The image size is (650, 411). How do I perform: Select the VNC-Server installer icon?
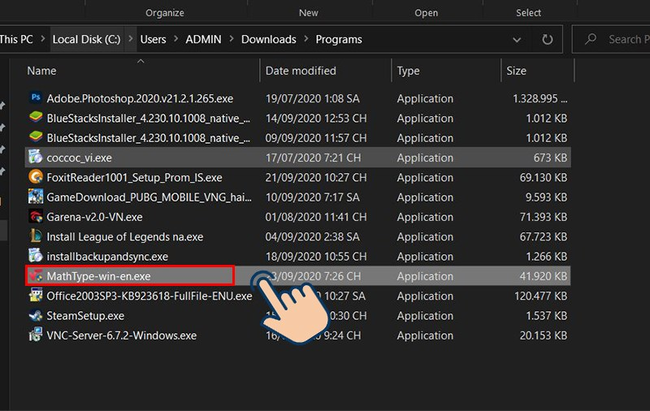tap(35, 336)
